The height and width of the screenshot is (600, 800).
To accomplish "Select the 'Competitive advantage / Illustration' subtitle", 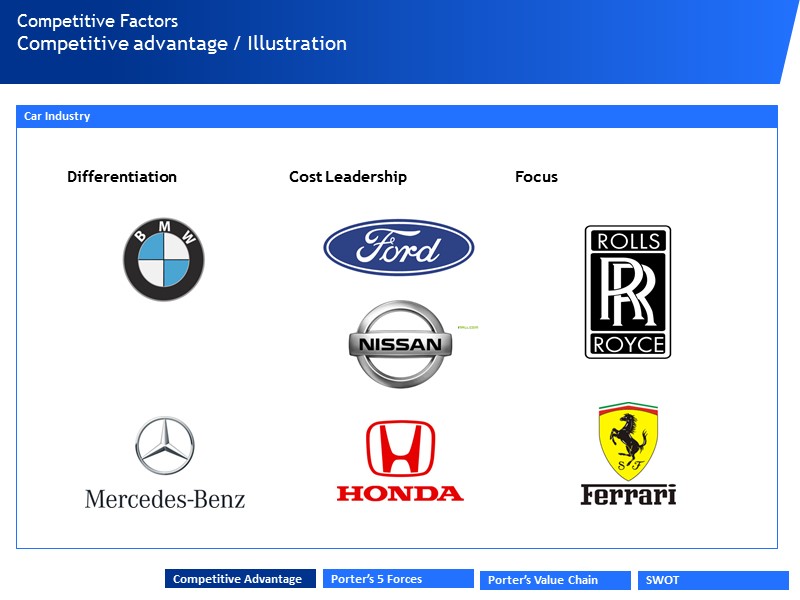I will 182,44.
